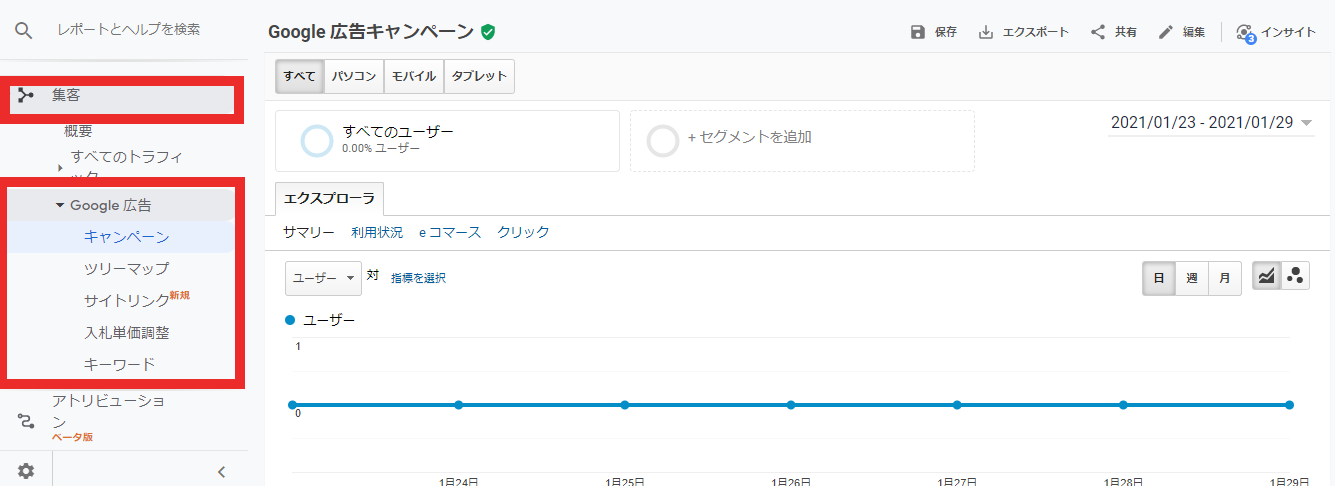Switch to クリック sub-tab
The image size is (1335, 486).
[x=524, y=232]
